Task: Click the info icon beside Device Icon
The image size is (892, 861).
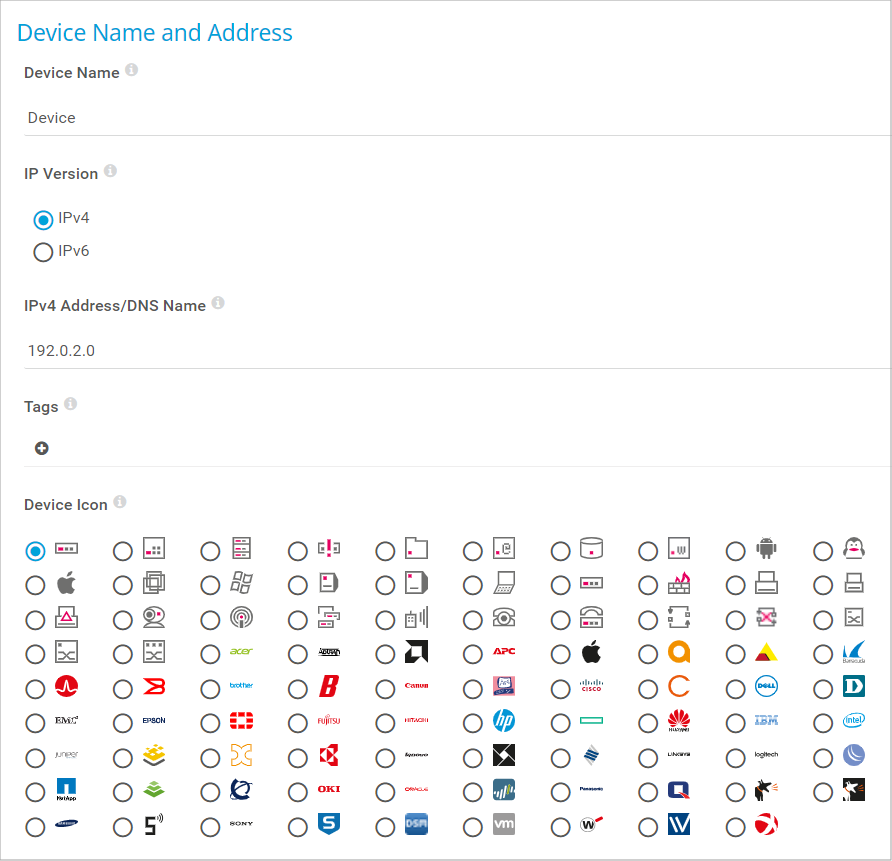Action: pyautogui.click(x=120, y=502)
